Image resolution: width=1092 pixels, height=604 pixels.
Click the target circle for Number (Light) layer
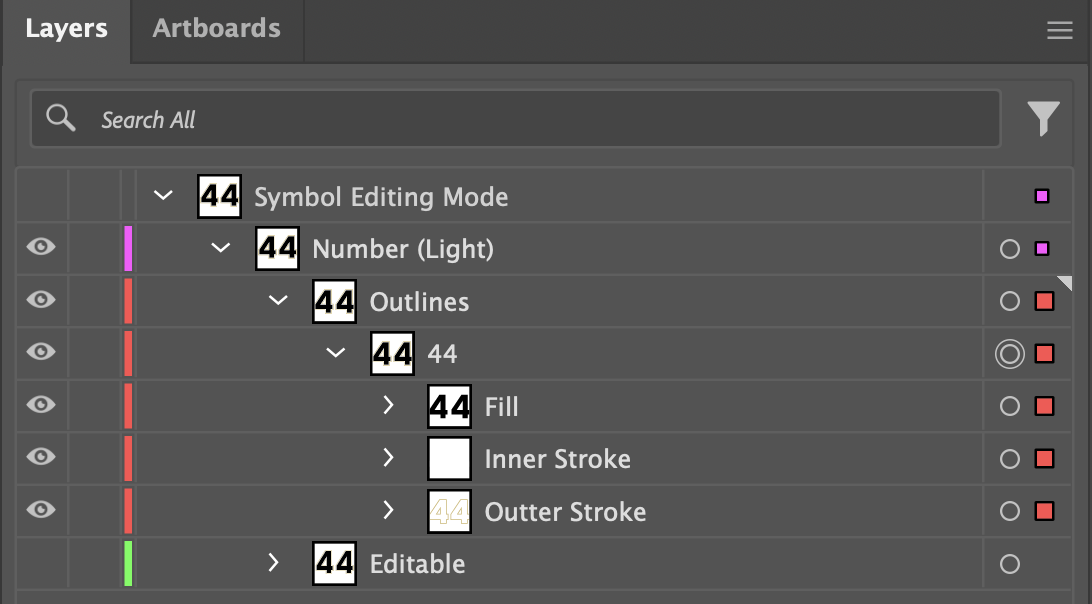pyautogui.click(x=1010, y=249)
